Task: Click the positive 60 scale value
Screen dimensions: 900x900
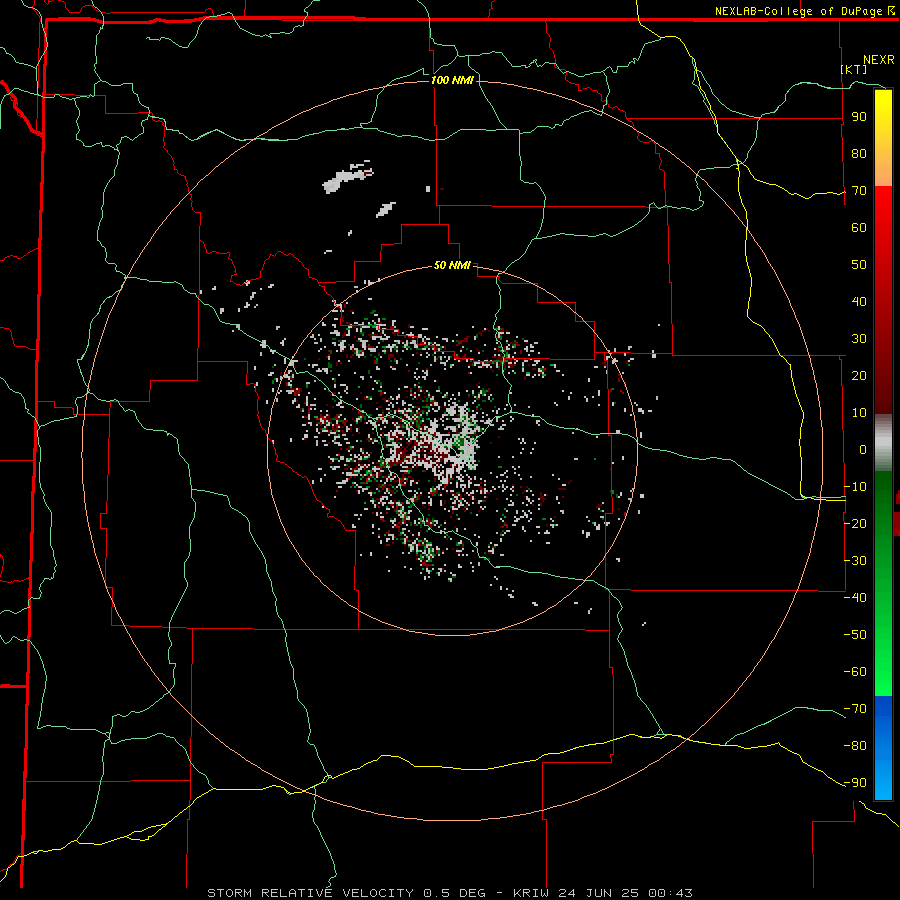Action: [859, 227]
